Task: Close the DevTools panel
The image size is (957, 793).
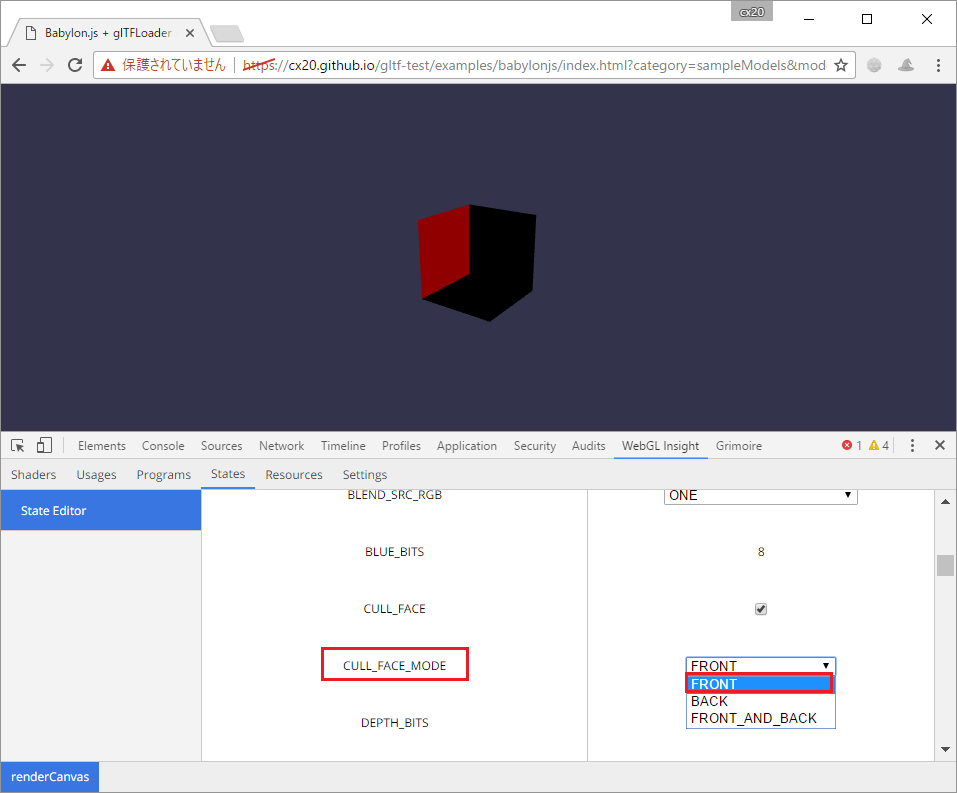Action: tap(940, 446)
